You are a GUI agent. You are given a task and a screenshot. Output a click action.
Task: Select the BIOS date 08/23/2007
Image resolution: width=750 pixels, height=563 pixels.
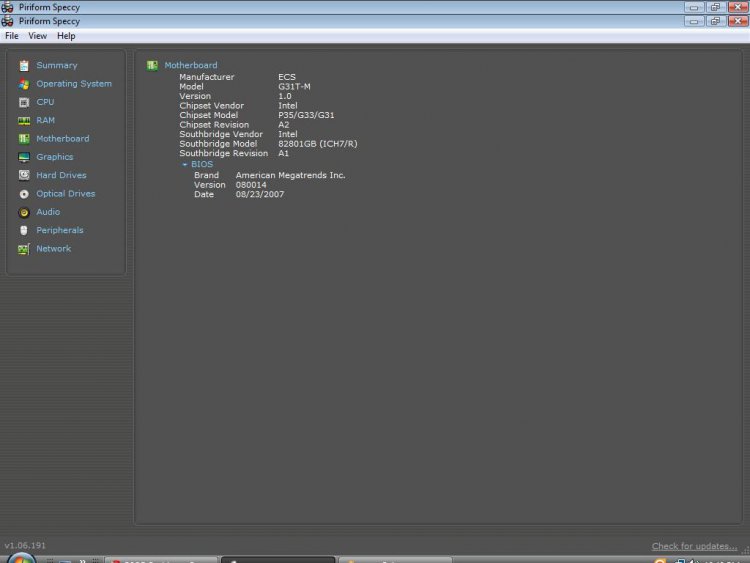pyautogui.click(x=260, y=195)
